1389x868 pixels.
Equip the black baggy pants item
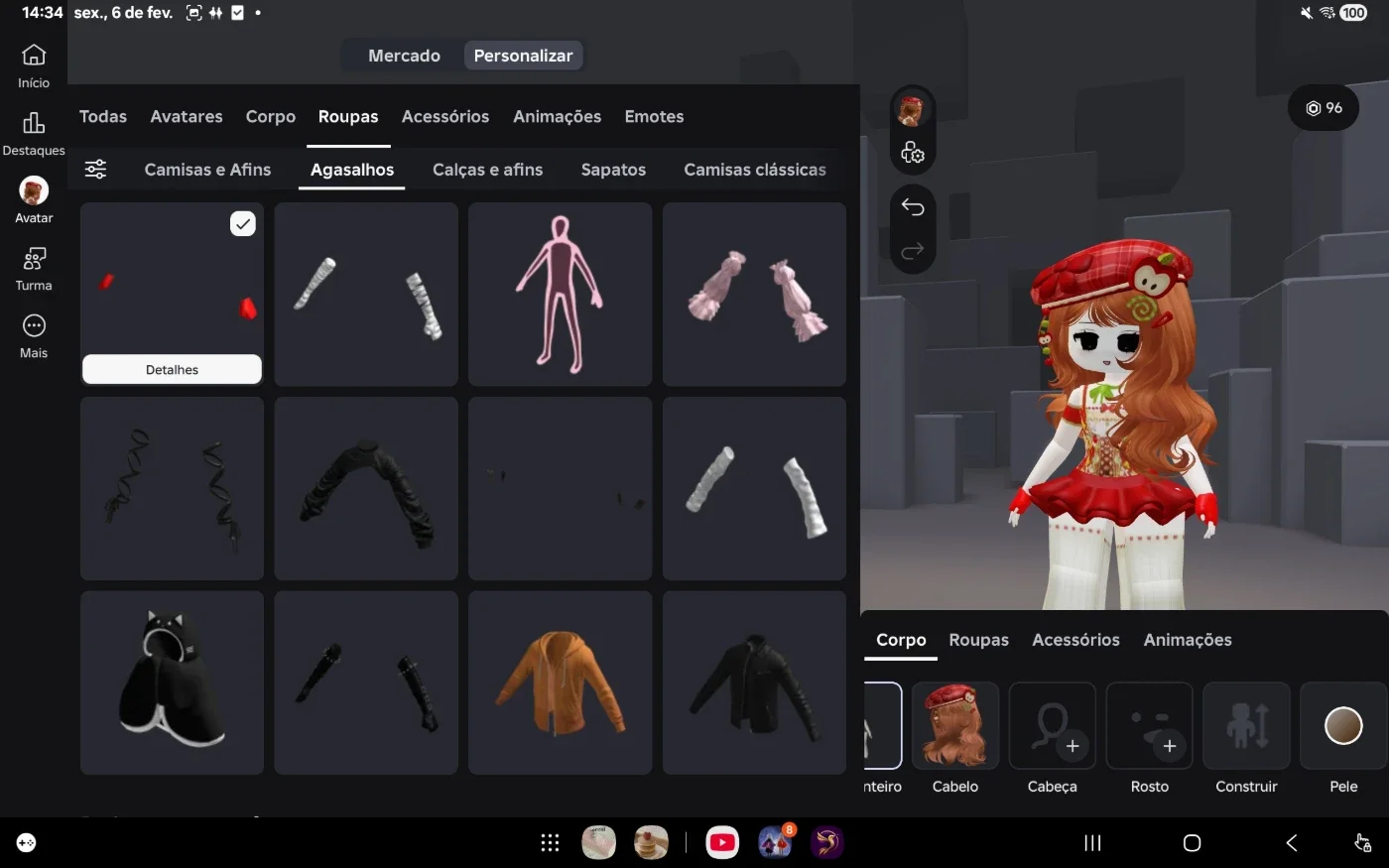(366, 489)
